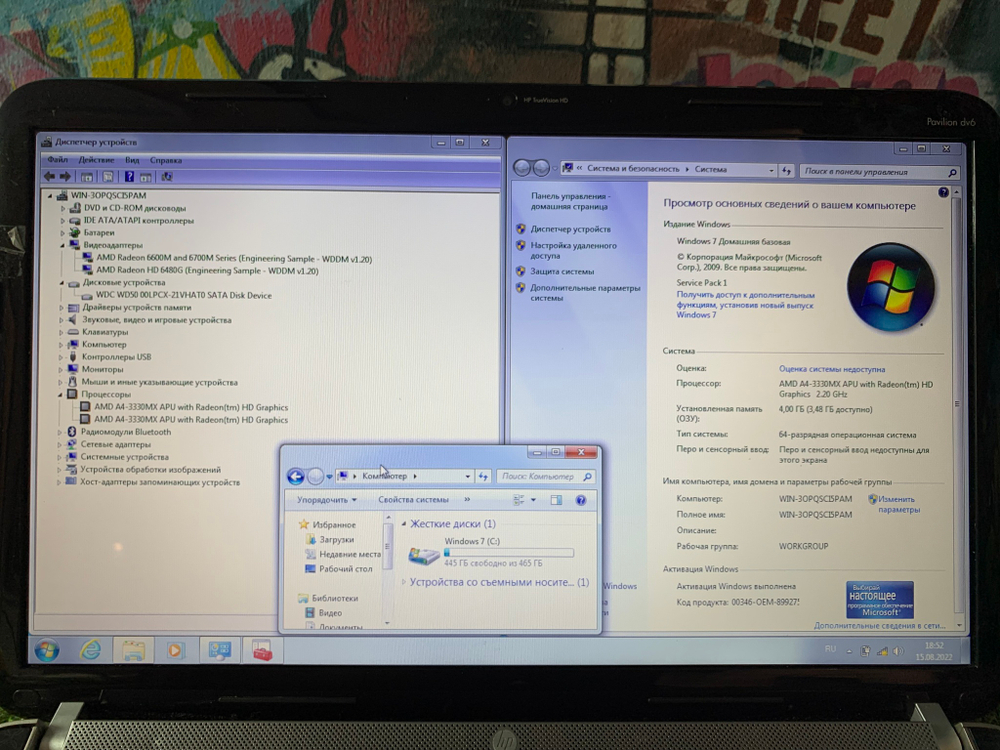Screen dimensions: 1000x750
Task: Collapse the Видеоадаптеры node
Action: (x=62, y=245)
